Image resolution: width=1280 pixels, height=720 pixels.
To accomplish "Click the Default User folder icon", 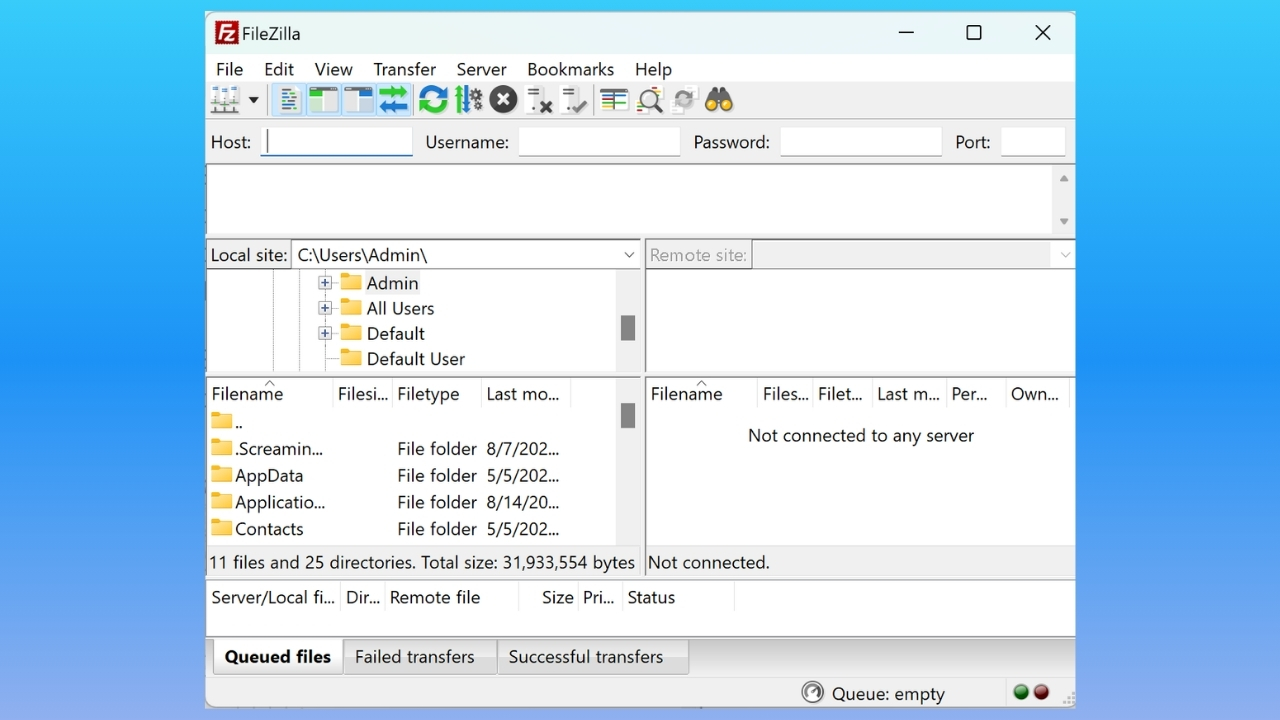I will click(x=351, y=357).
